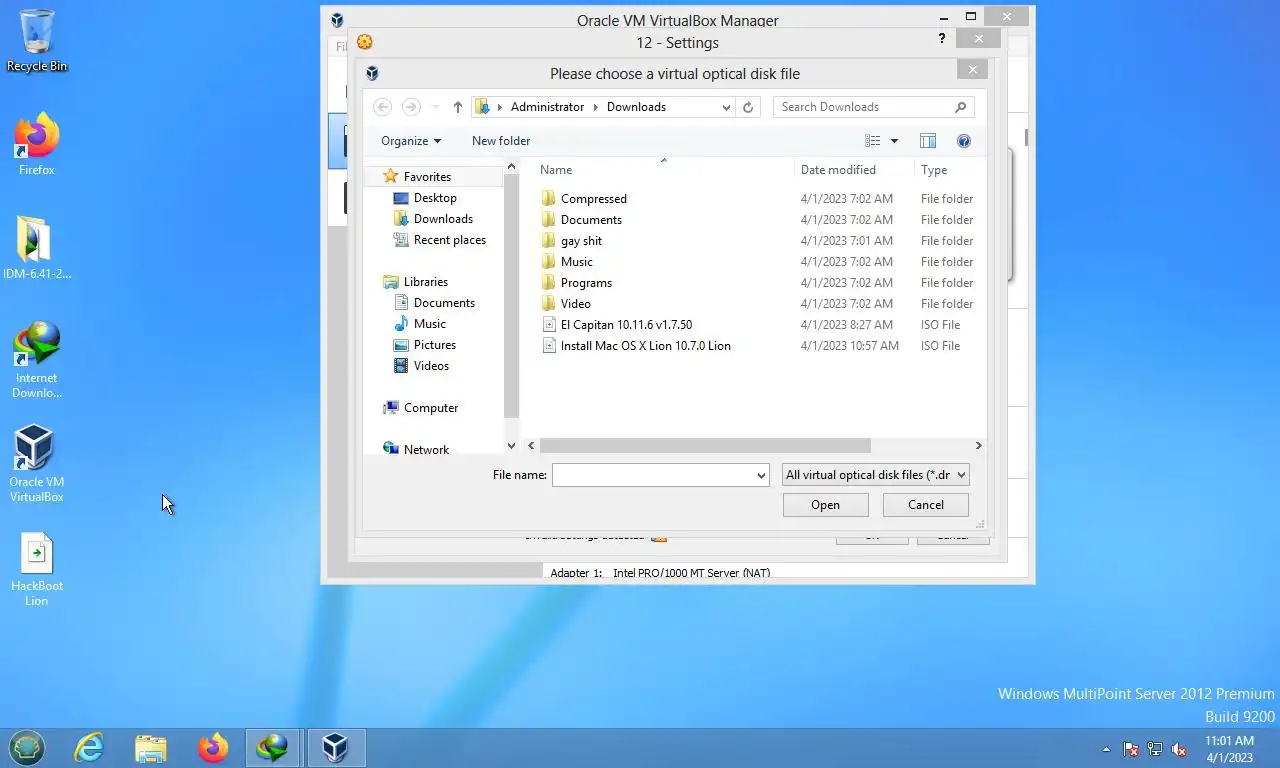The image size is (1280, 768).
Task: Select the El Capitan 10.11.6 ISO file
Action: [x=626, y=325]
